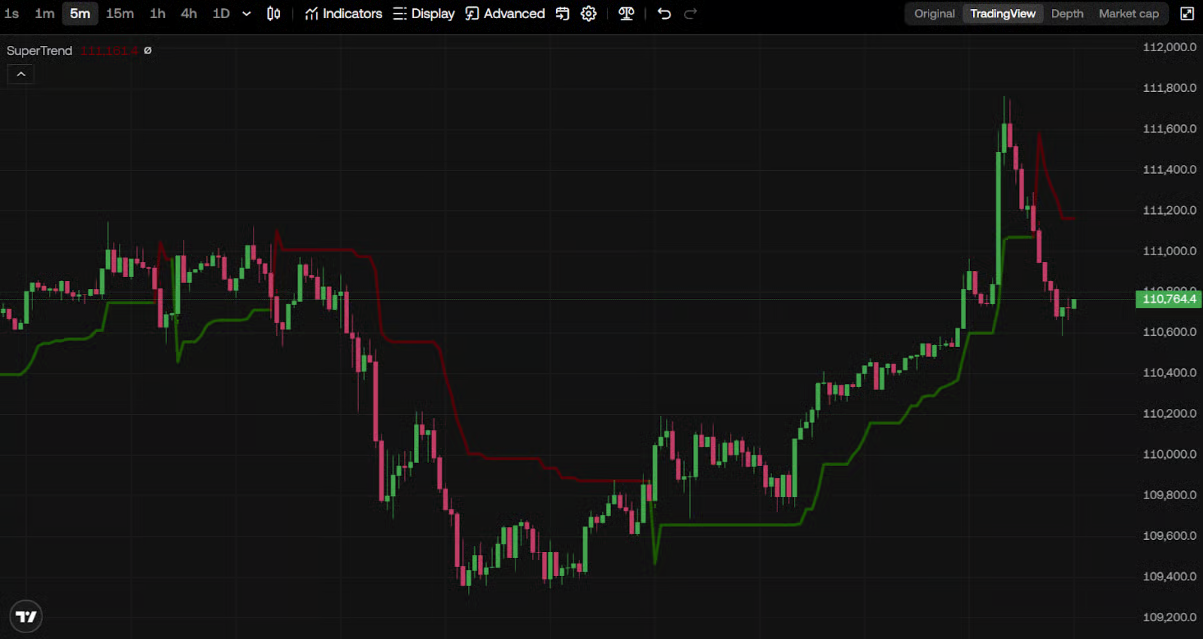Select the SuperTrend legend label
1203x639 pixels.
tap(40, 50)
